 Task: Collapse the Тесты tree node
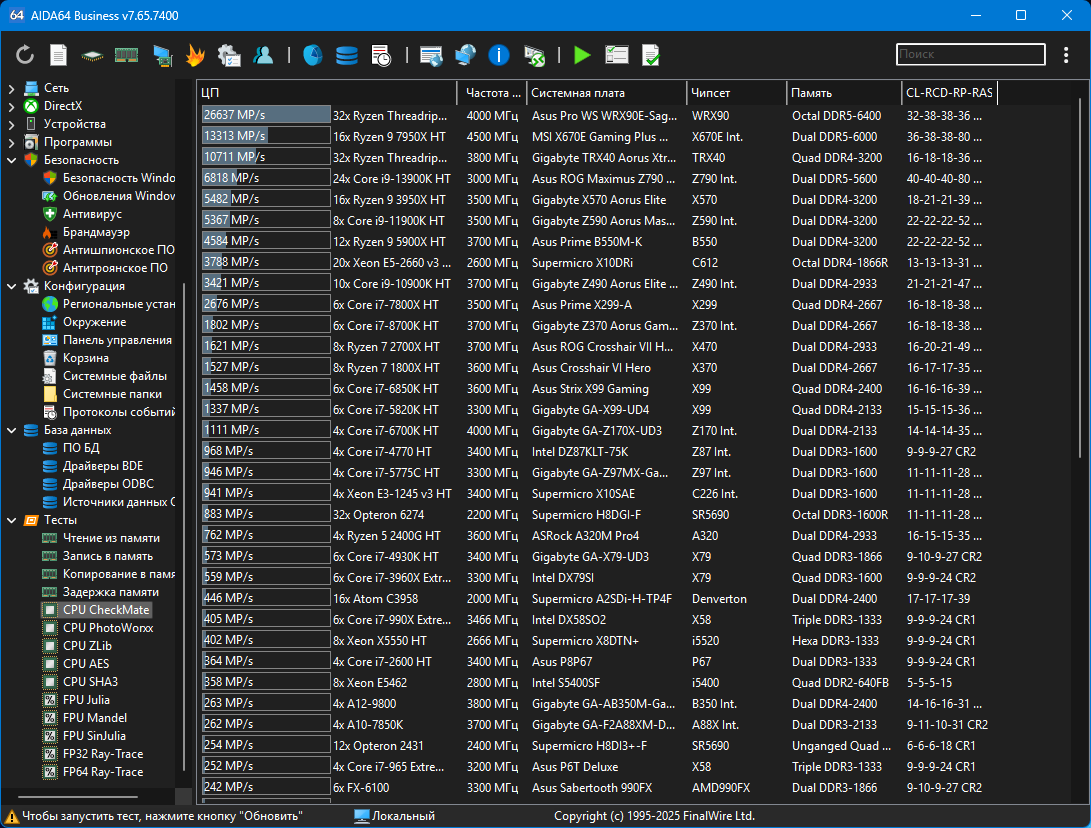[x=11, y=520]
